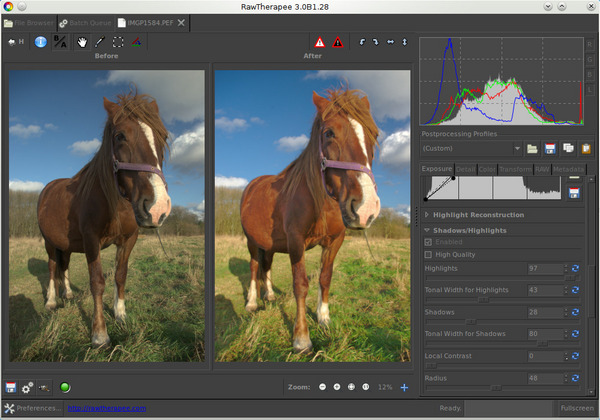The height and width of the screenshot is (420, 600).
Task: Select the Crop selection tool
Action: [x=118, y=42]
